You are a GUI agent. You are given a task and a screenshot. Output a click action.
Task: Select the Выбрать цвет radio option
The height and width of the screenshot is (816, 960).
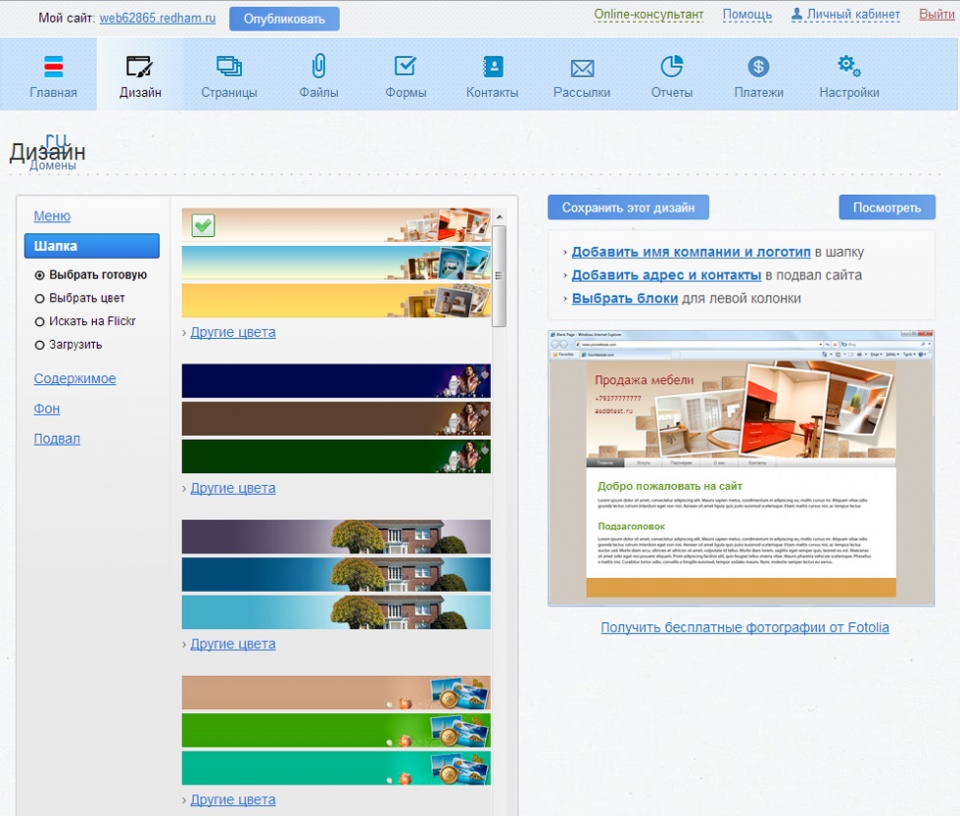pos(40,299)
